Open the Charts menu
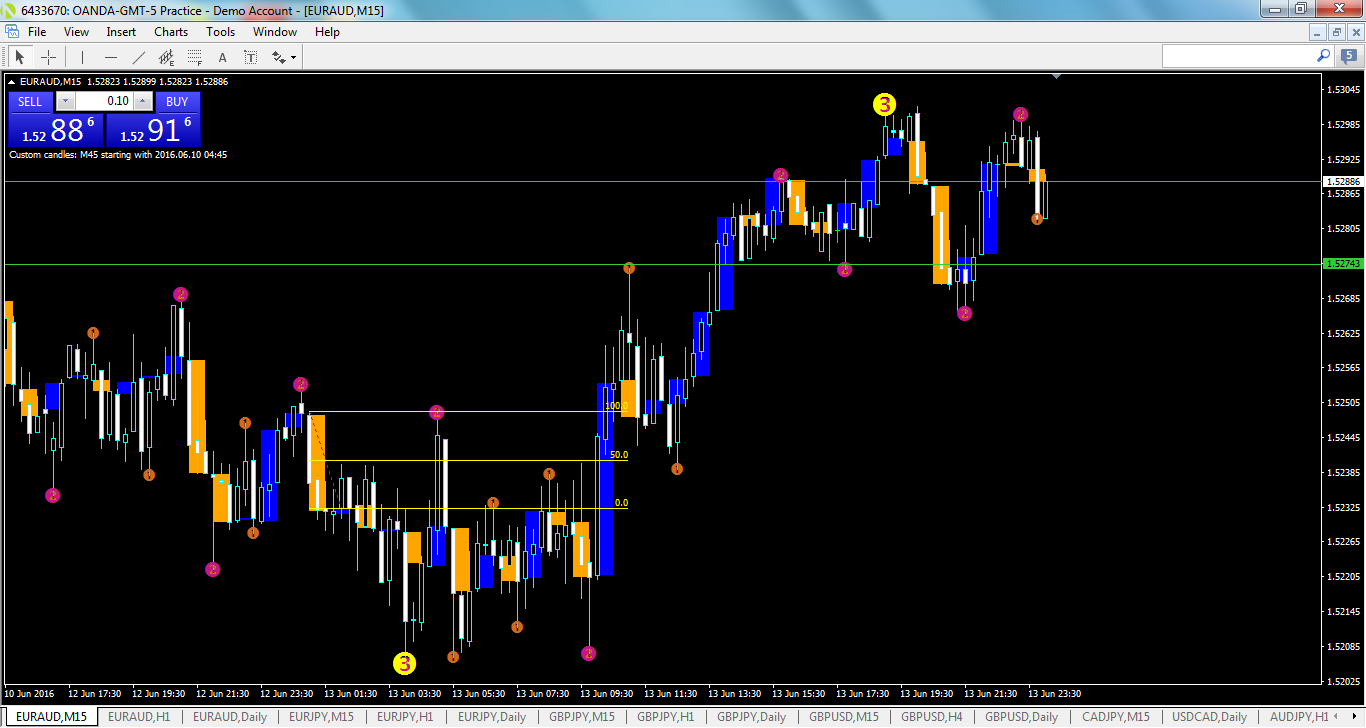The width and height of the screenshot is (1366, 728). point(170,31)
